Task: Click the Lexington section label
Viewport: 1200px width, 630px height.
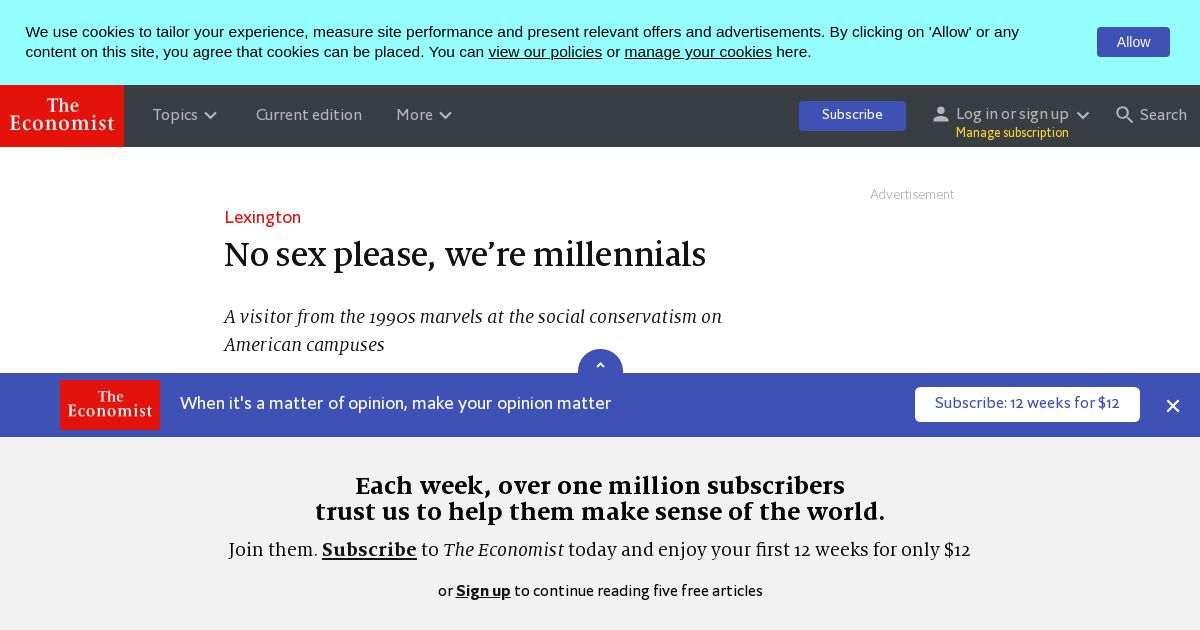Action: [x=262, y=218]
